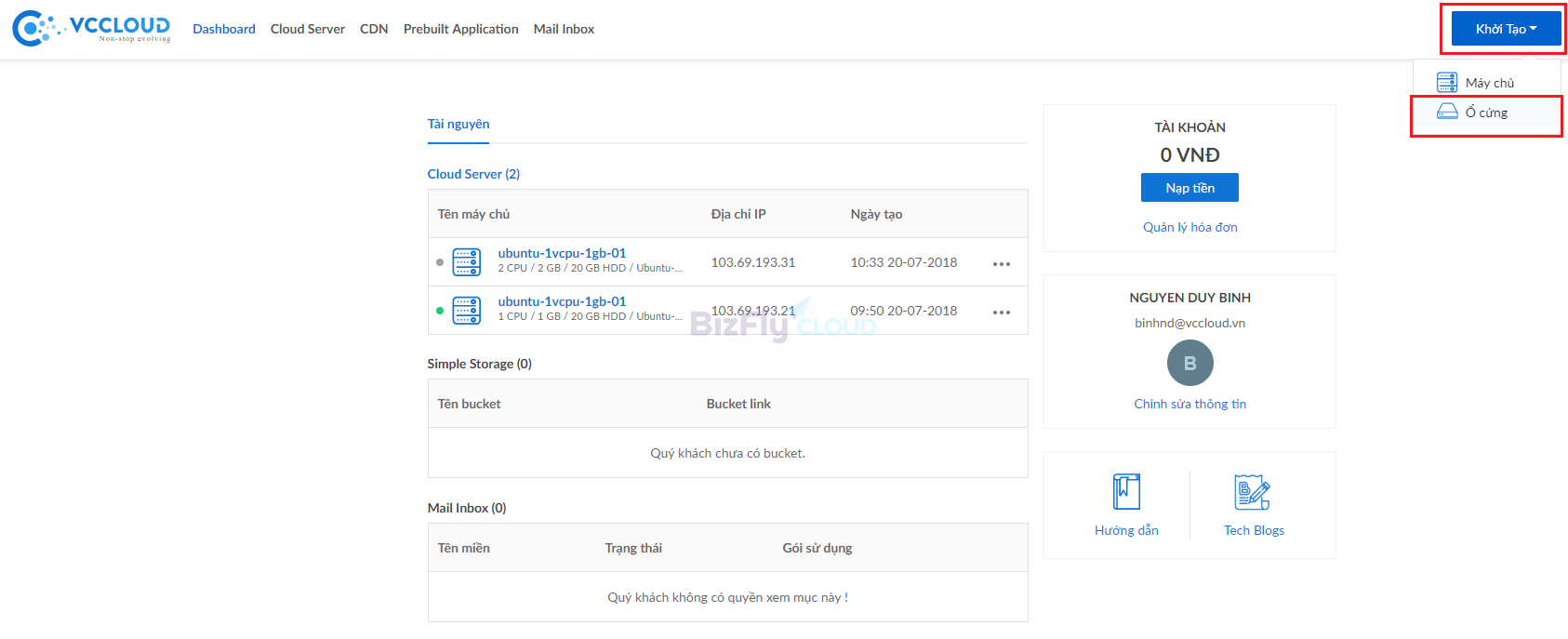
Task: Open the server with IP 103.69.193.31
Action: 562,253
